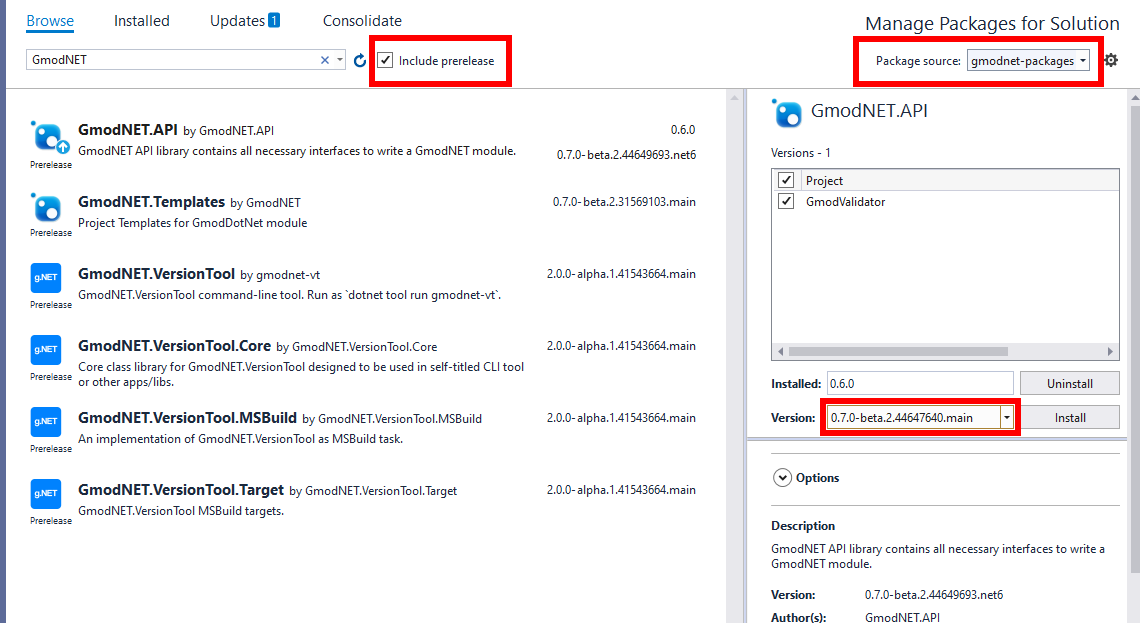Switch to the Consolidate tab
The image size is (1140, 623).
coord(362,21)
